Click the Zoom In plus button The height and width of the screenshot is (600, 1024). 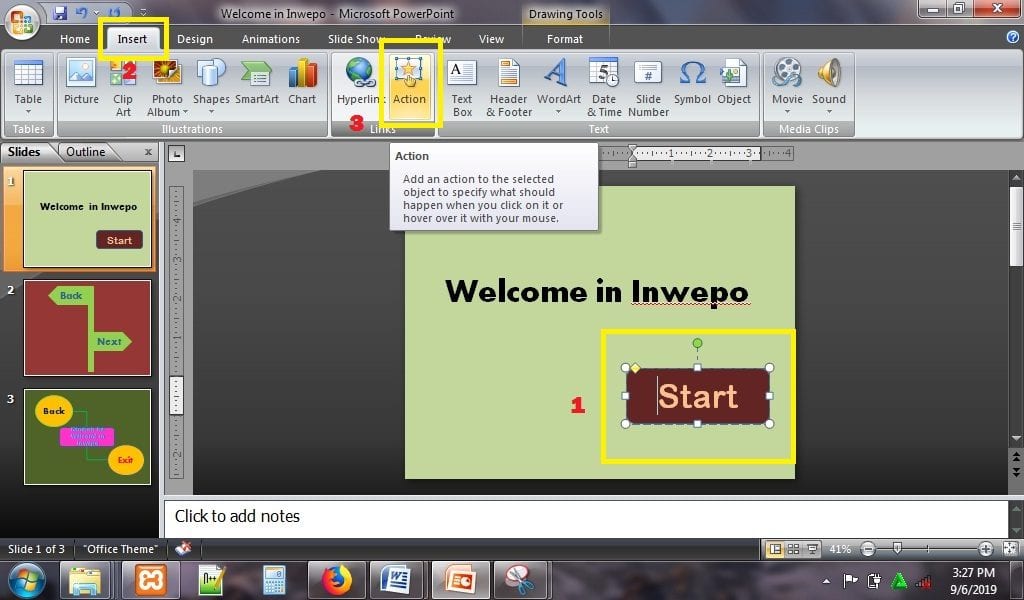pyautogui.click(x=986, y=549)
